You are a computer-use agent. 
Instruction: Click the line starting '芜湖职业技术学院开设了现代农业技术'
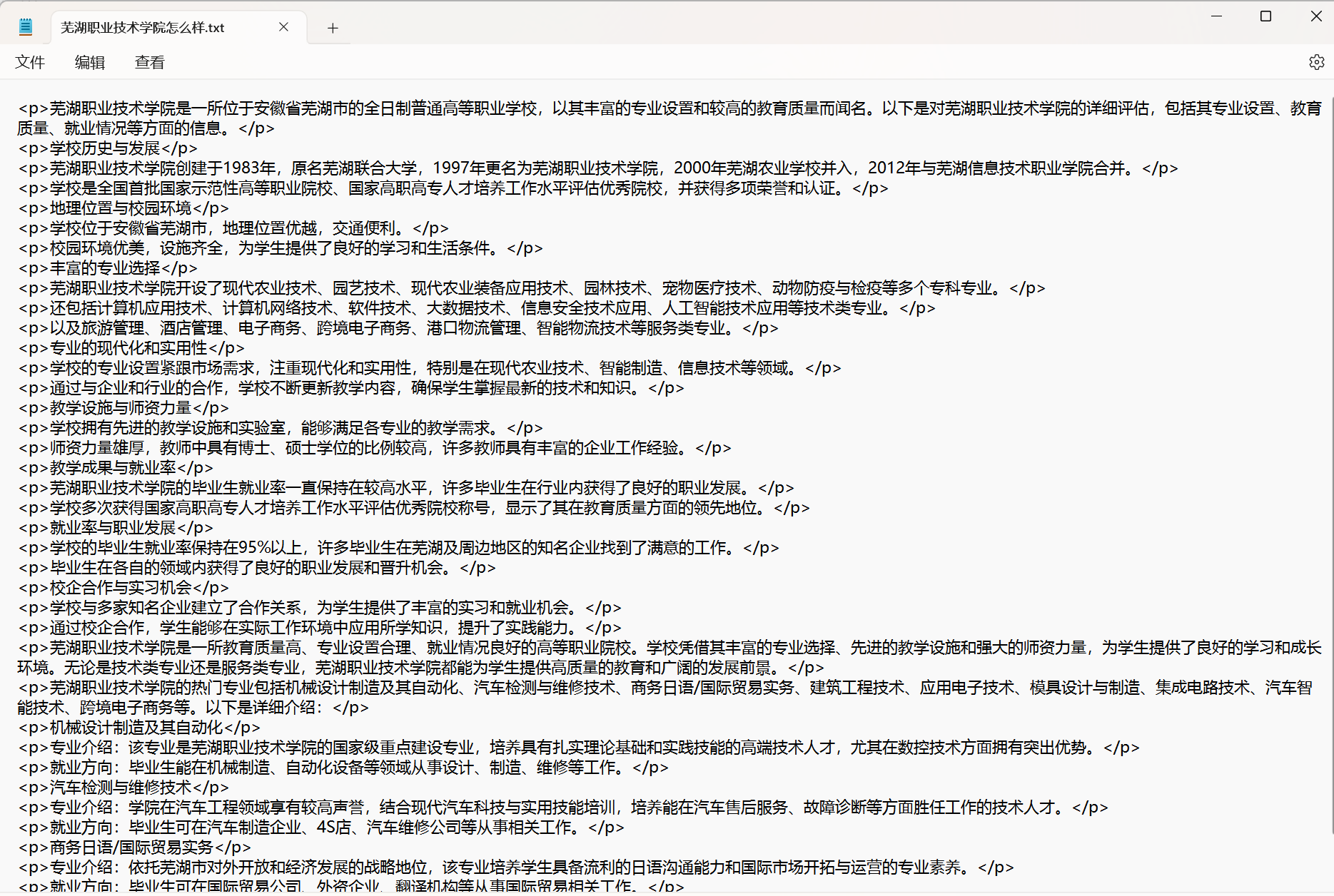click(532, 288)
